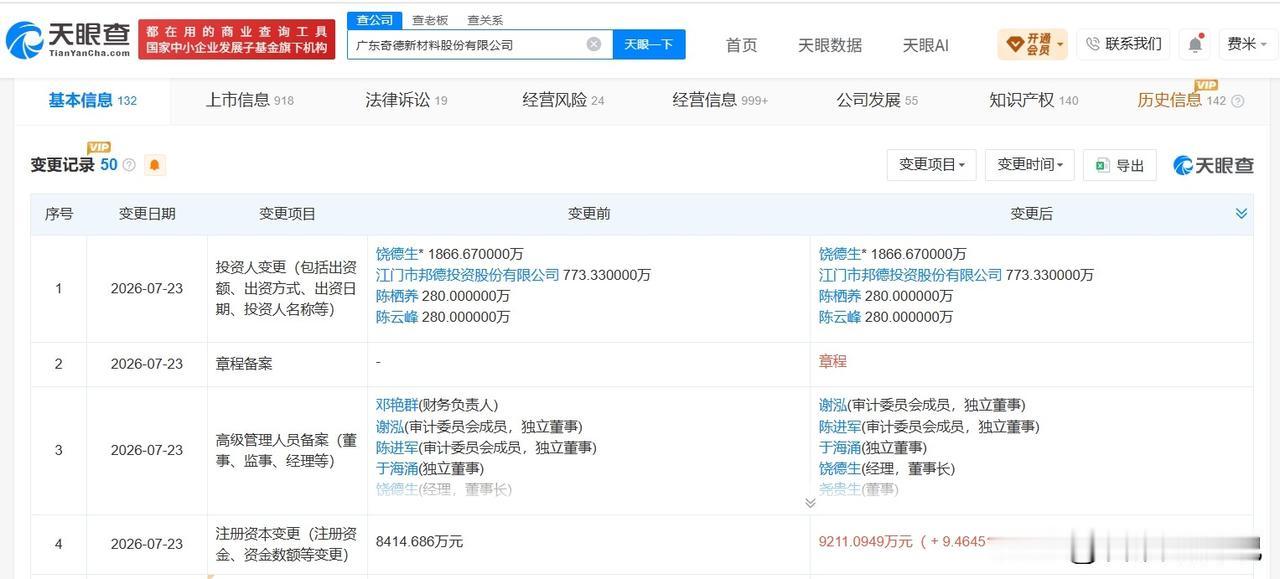Click 联系我们 contact button

[1124, 44]
